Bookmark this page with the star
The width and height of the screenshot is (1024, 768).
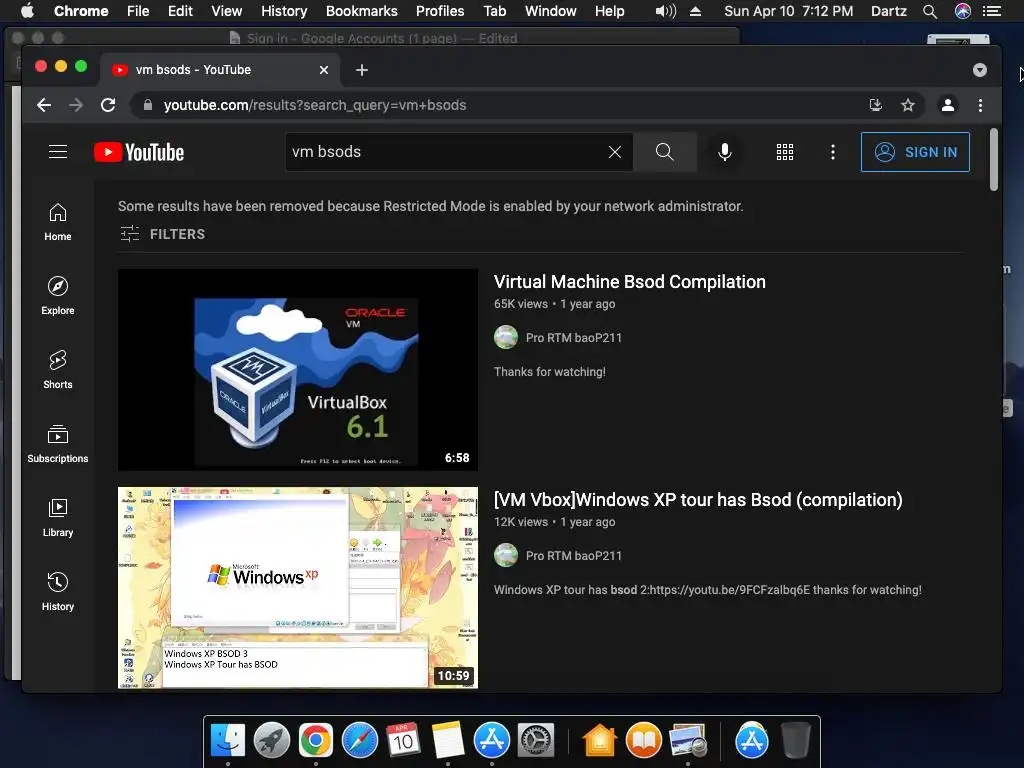coord(908,105)
